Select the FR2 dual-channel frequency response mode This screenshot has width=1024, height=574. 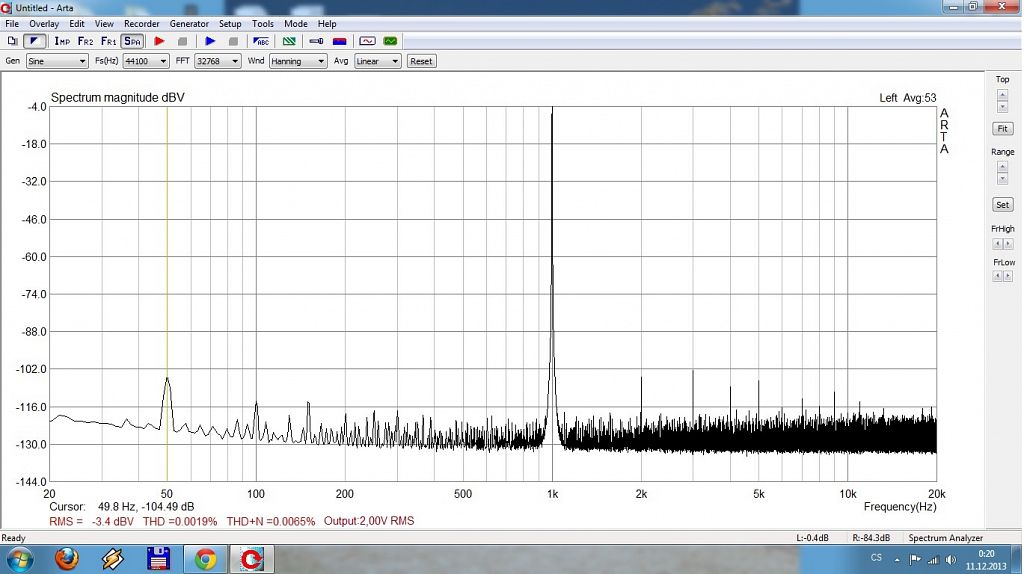85,41
